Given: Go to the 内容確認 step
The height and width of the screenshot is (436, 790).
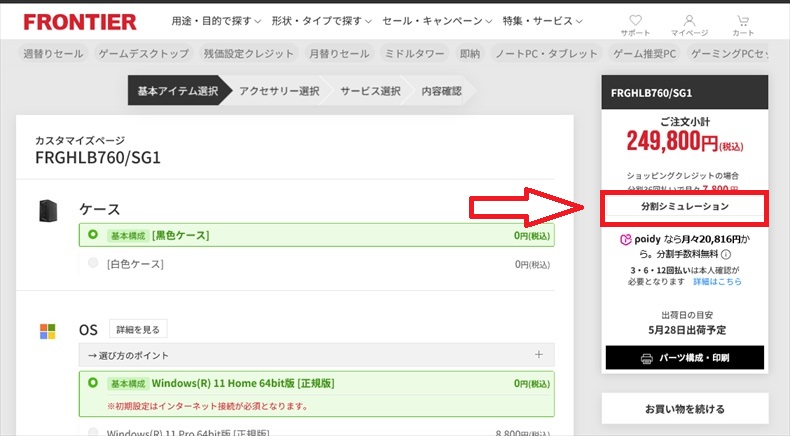Looking at the screenshot, I should tap(441, 91).
